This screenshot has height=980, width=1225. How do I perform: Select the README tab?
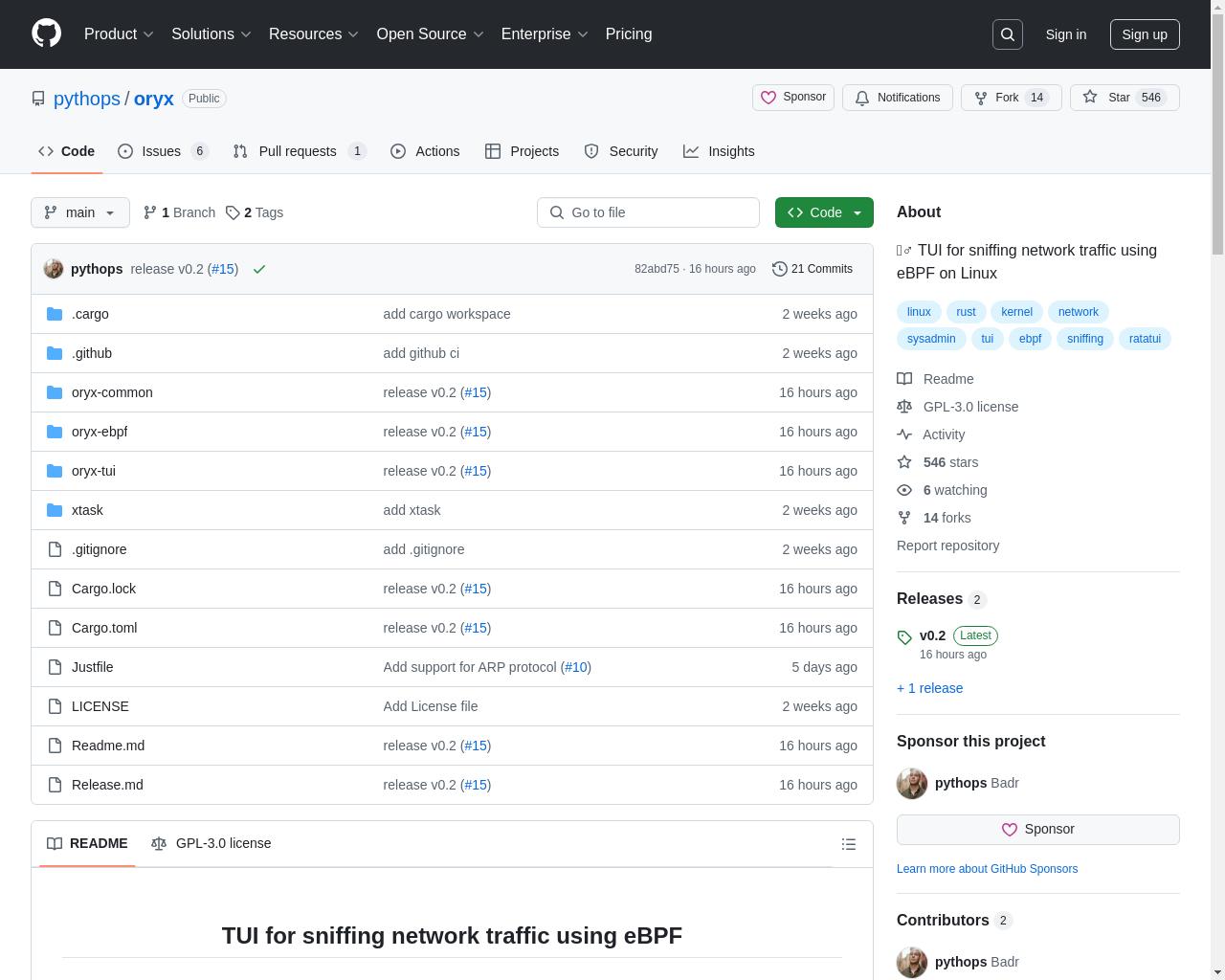point(87,843)
